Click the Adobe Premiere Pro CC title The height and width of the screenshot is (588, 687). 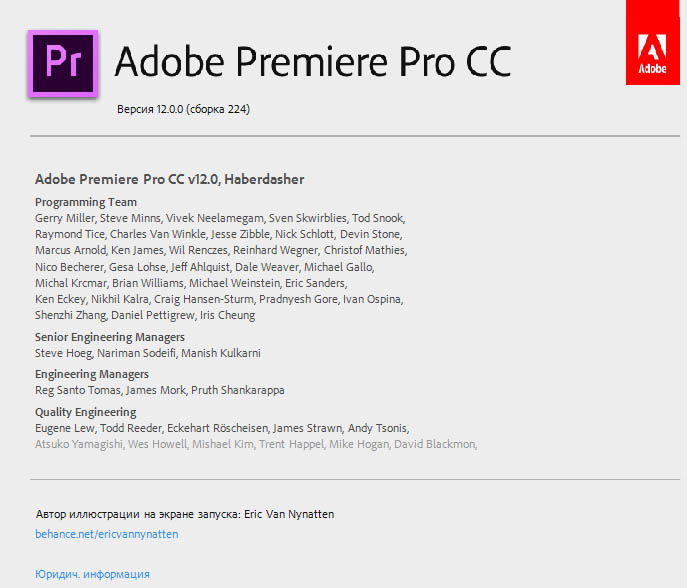(x=313, y=61)
